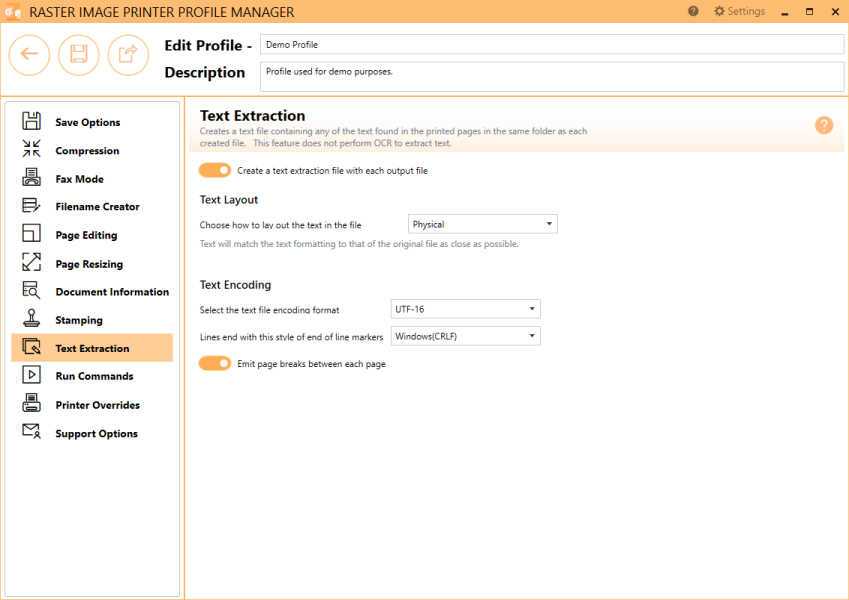The height and width of the screenshot is (600, 849).
Task: Click the save profile disk icon
Action: 79,55
